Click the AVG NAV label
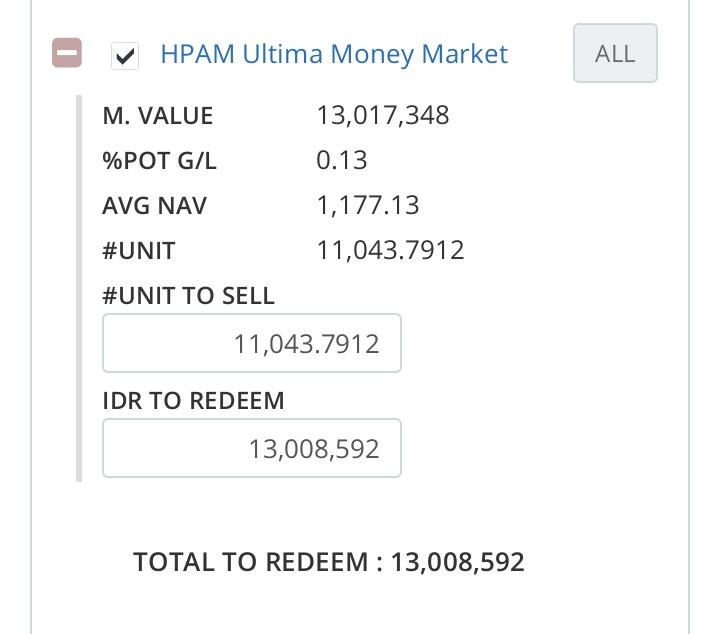Viewport: 720px width, 634px height. tap(155, 206)
